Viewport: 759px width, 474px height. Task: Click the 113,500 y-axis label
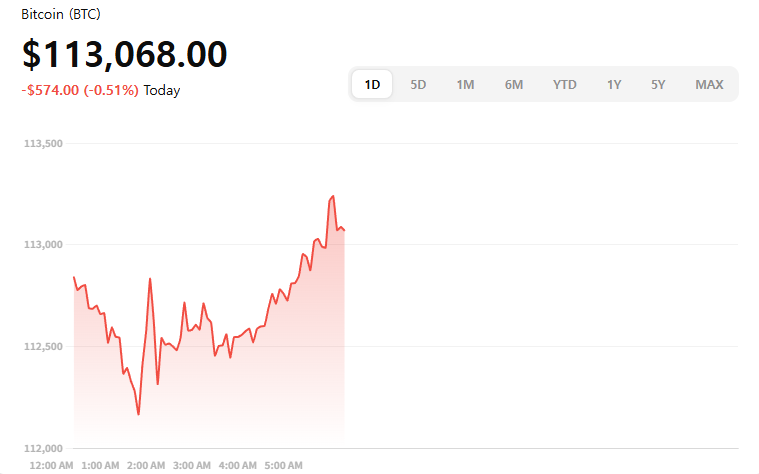coord(43,144)
